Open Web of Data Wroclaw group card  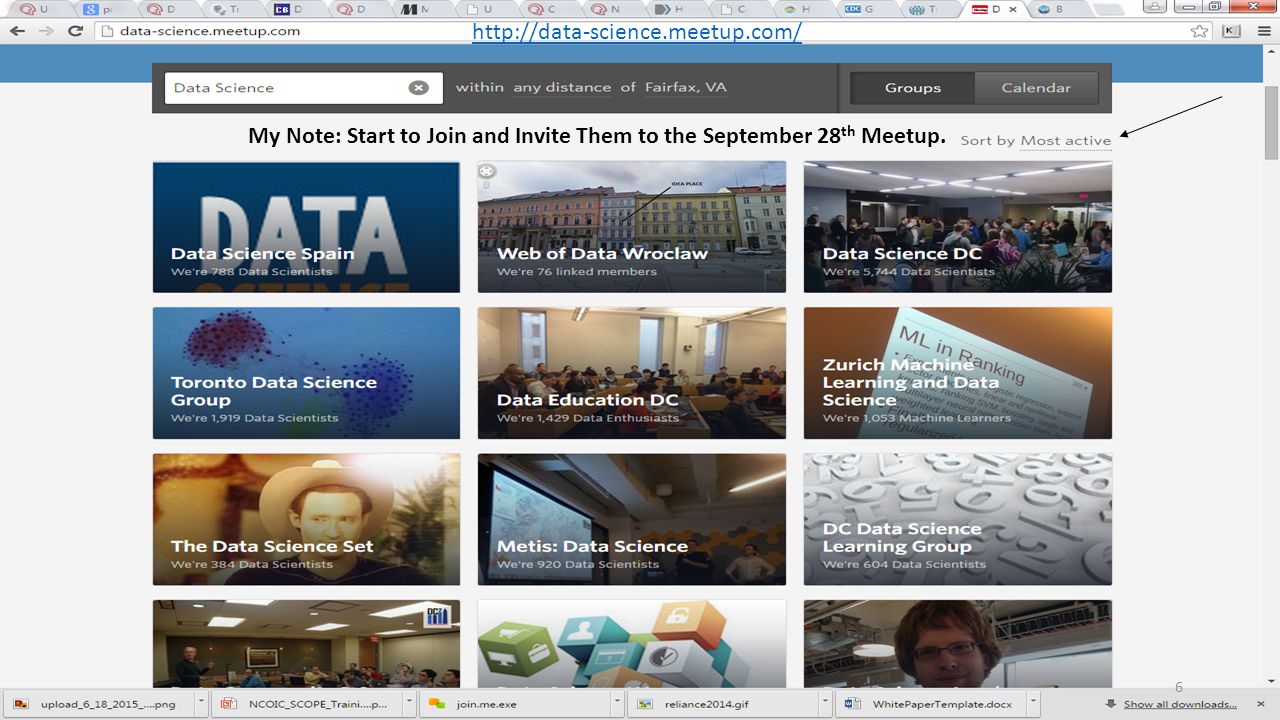[x=632, y=227]
